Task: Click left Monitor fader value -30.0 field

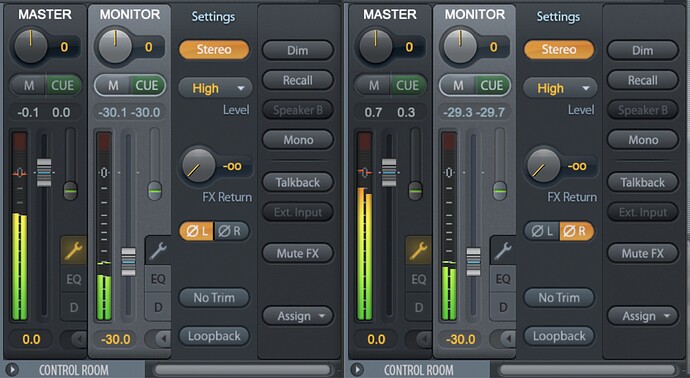Action: (x=116, y=339)
